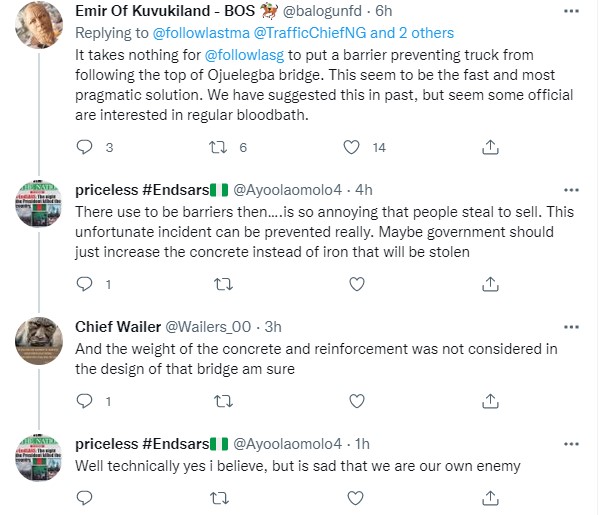The width and height of the screenshot is (606, 515).
Task: Reply to Chief Wailer's tweet
Action: [x=84, y=400]
